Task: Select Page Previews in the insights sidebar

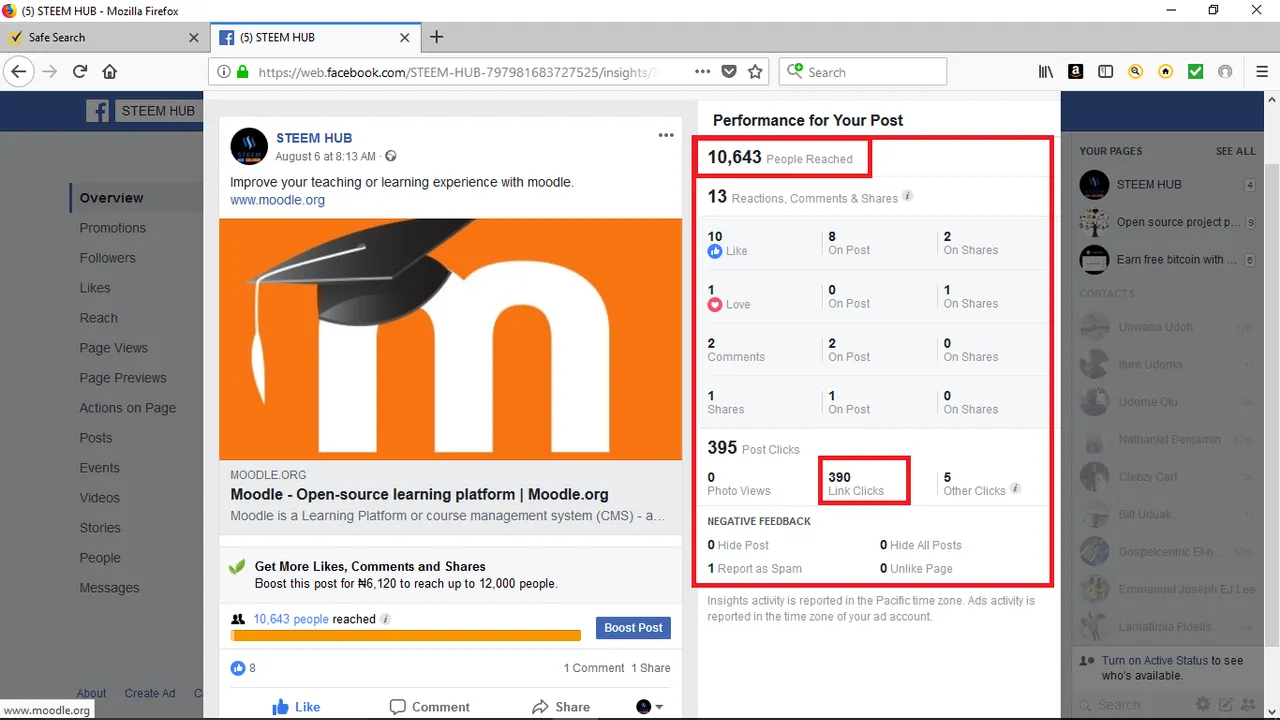Action: click(x=123, y=378)
